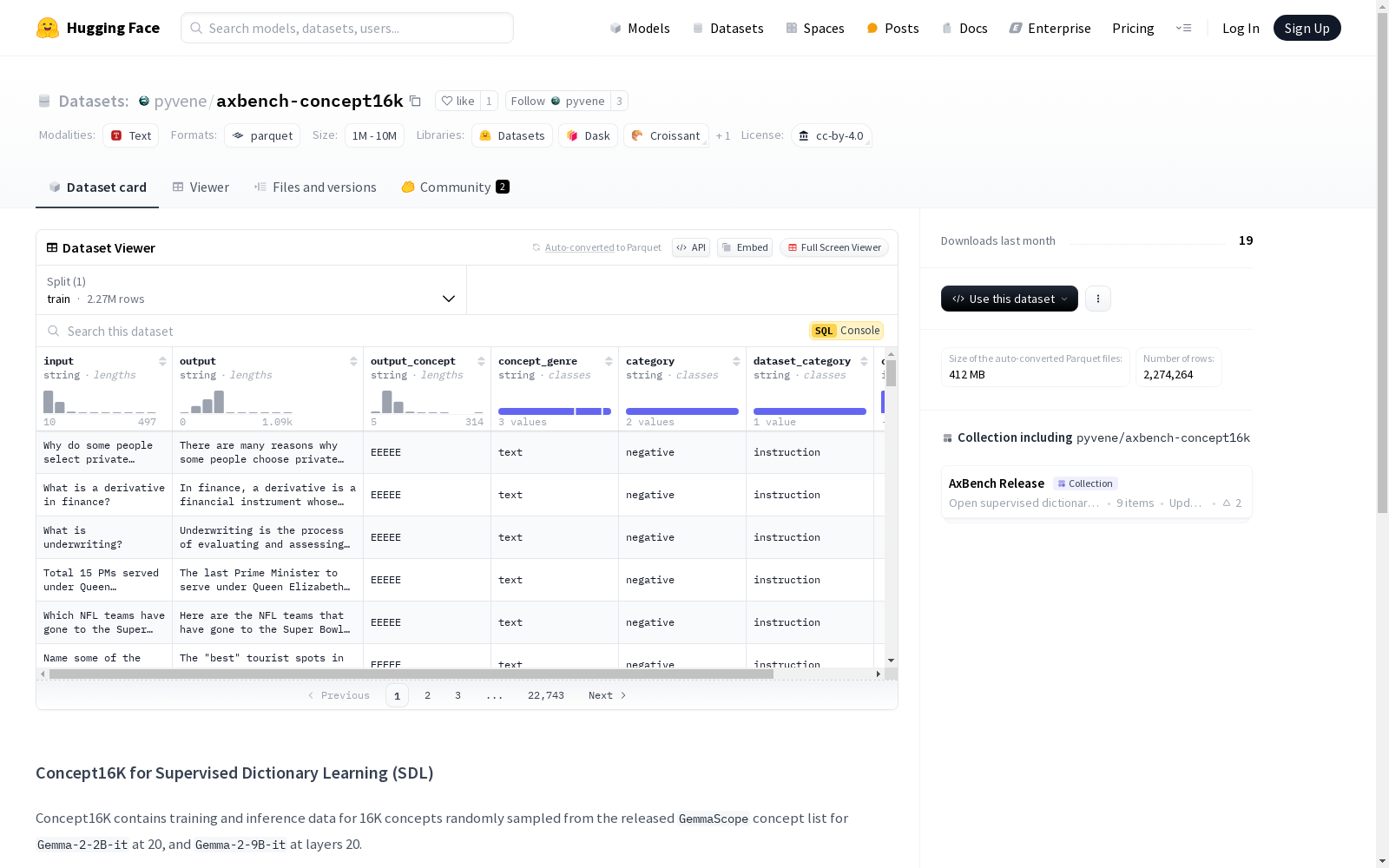Copy dataset name with the copy icon
Image resolution: width=1389 pixels, height=868 pixels.
(x=415, y=101)
